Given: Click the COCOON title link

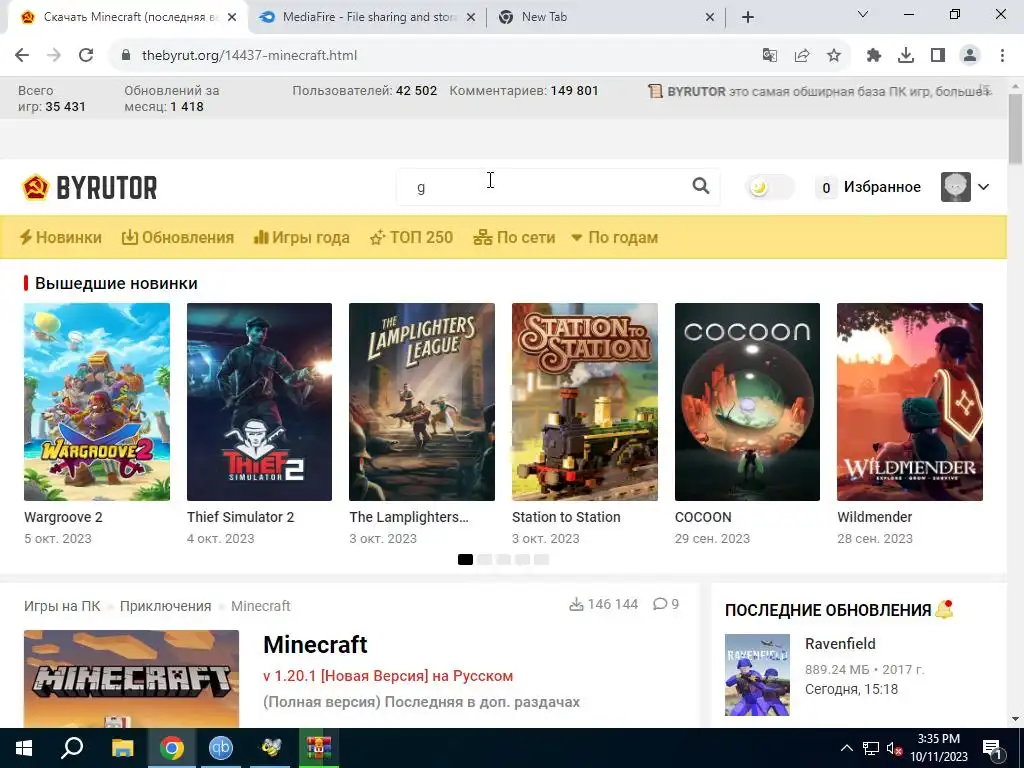Looking at the screenshot, I should click(x=703, y=517).
